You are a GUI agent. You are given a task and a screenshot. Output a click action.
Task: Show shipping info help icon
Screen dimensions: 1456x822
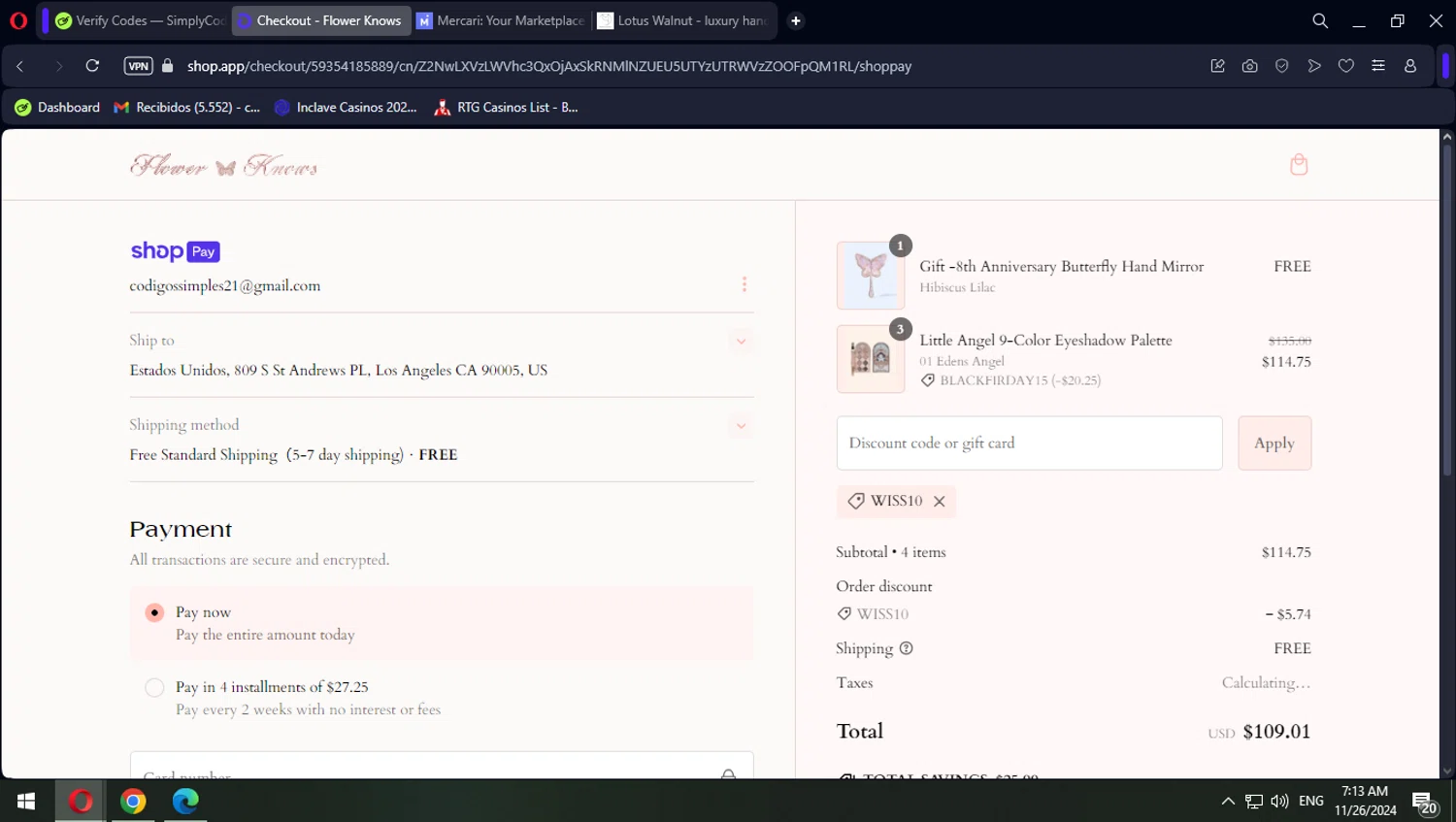point(907,648)
